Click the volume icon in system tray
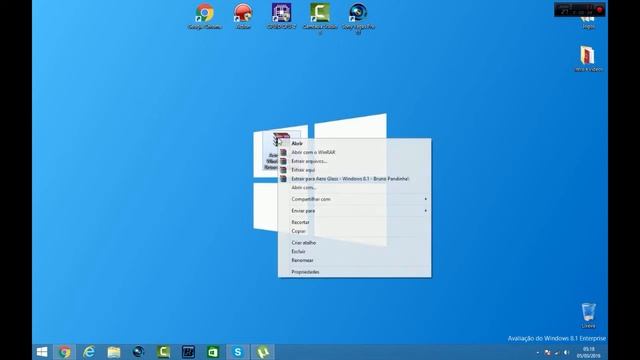640x360 pixels. tap(566, 352)
